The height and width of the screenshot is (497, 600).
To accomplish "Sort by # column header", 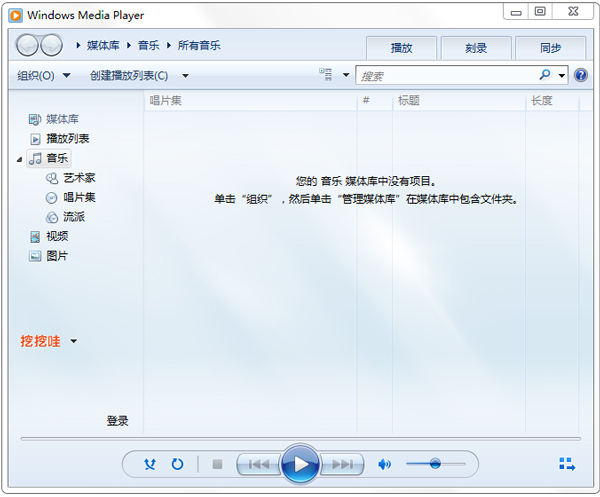I will click(375, 101).
